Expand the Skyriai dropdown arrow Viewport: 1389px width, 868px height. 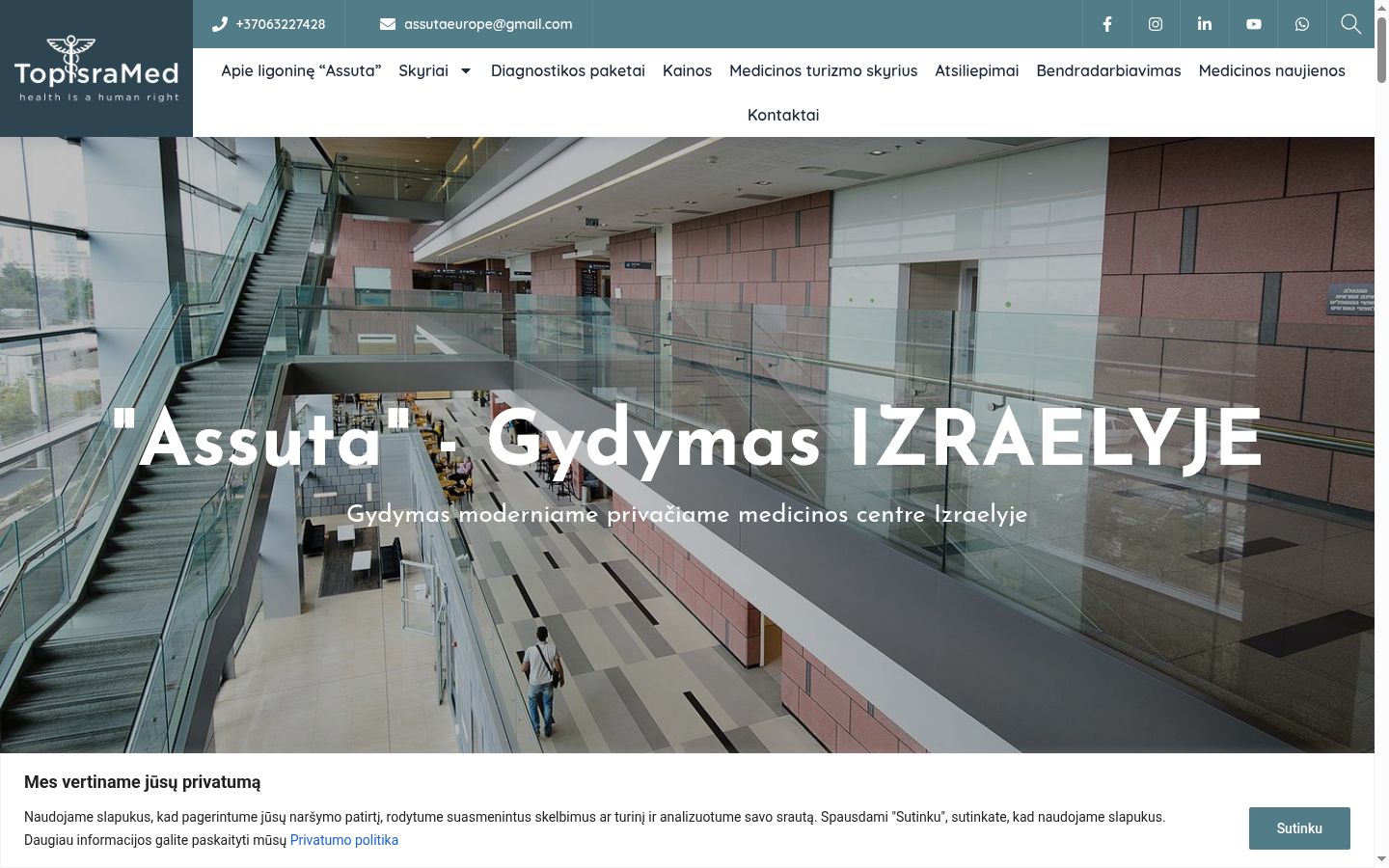point(466,70)
